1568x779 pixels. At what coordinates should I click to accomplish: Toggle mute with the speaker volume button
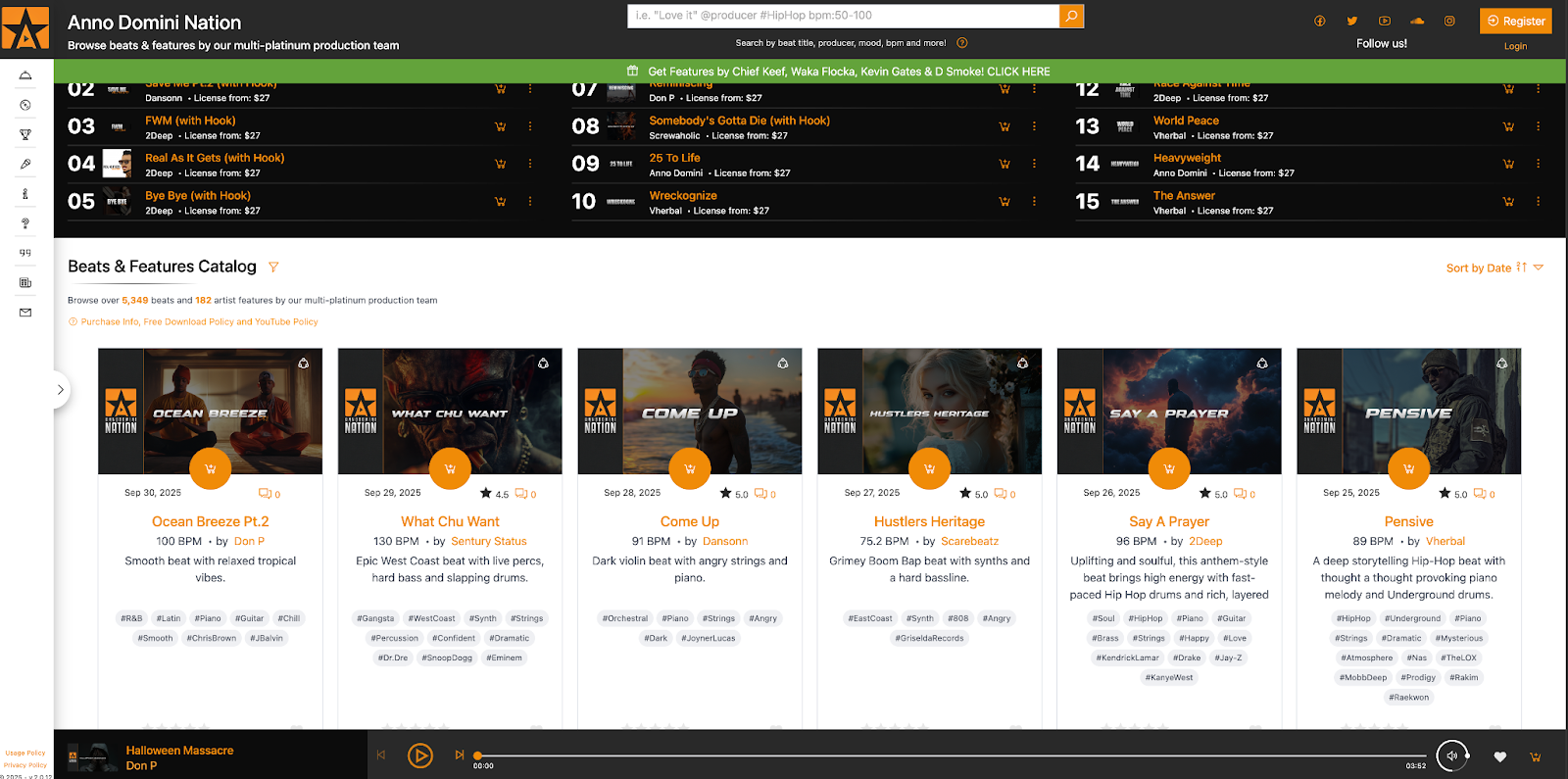pos(1452,755)
